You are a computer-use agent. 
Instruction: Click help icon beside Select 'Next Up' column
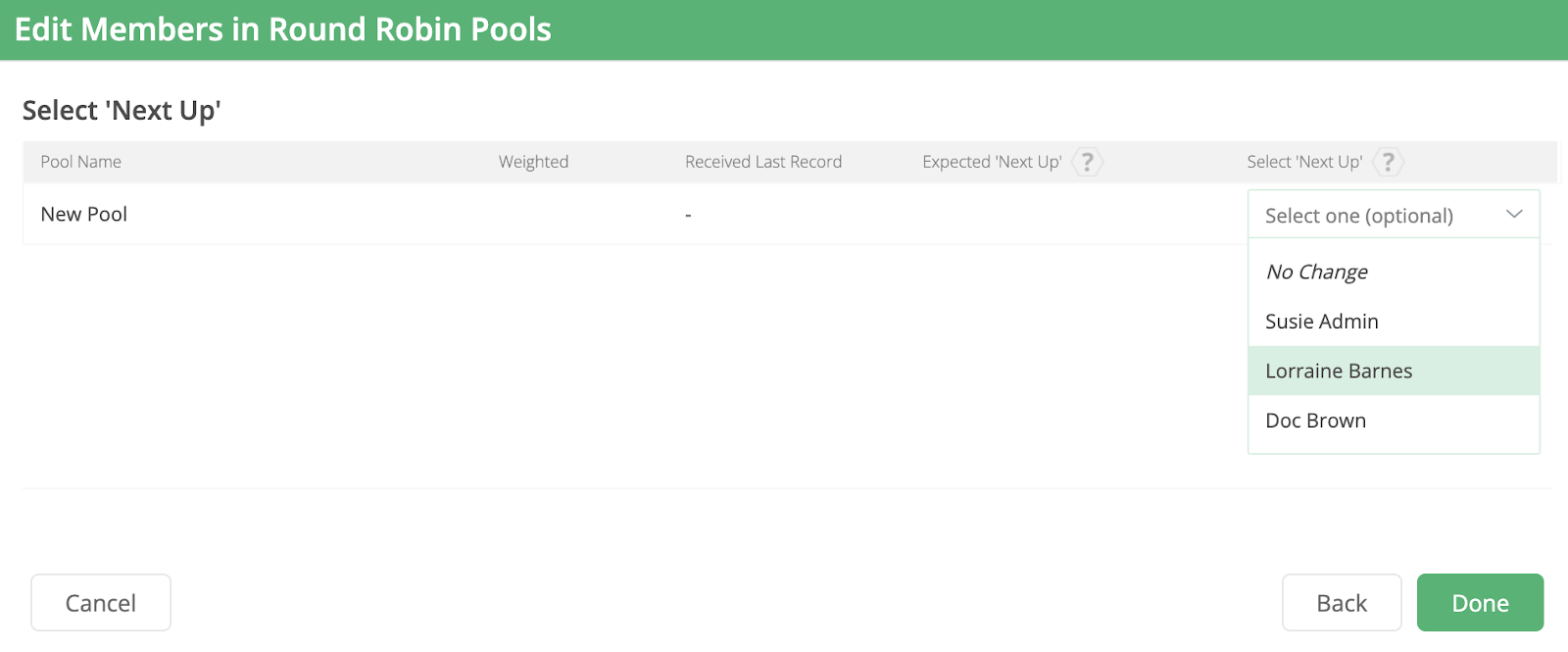(x=1388, y=162)
